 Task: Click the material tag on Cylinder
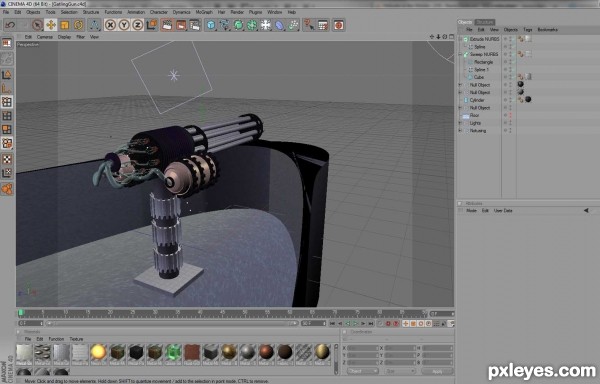pos(528,99)
